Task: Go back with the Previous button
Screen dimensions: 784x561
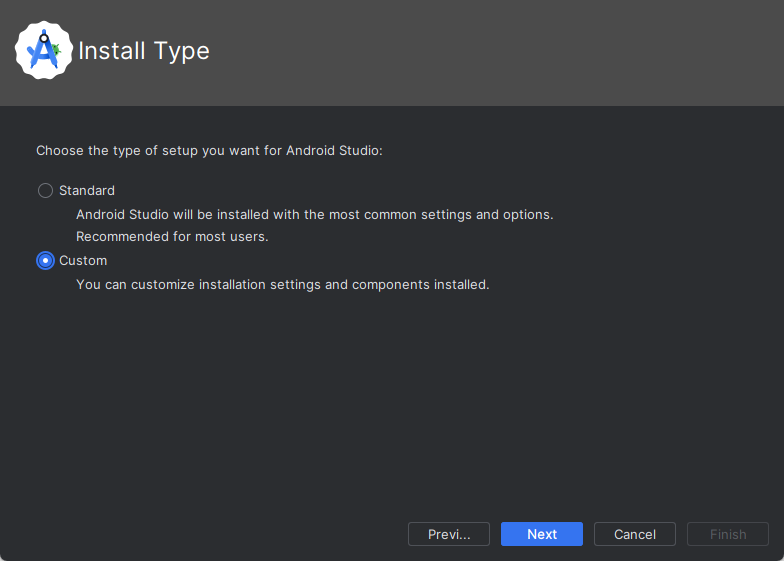Action: point(448,534)
